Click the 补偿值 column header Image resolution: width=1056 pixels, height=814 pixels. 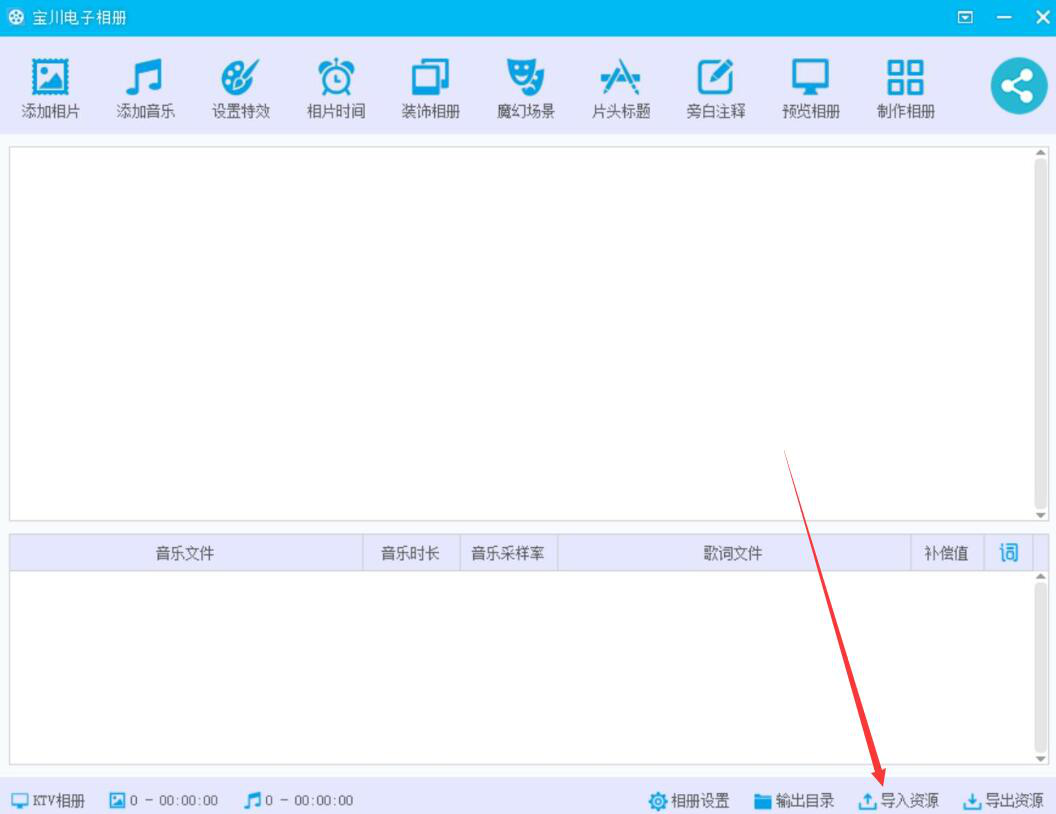[947, 553]
